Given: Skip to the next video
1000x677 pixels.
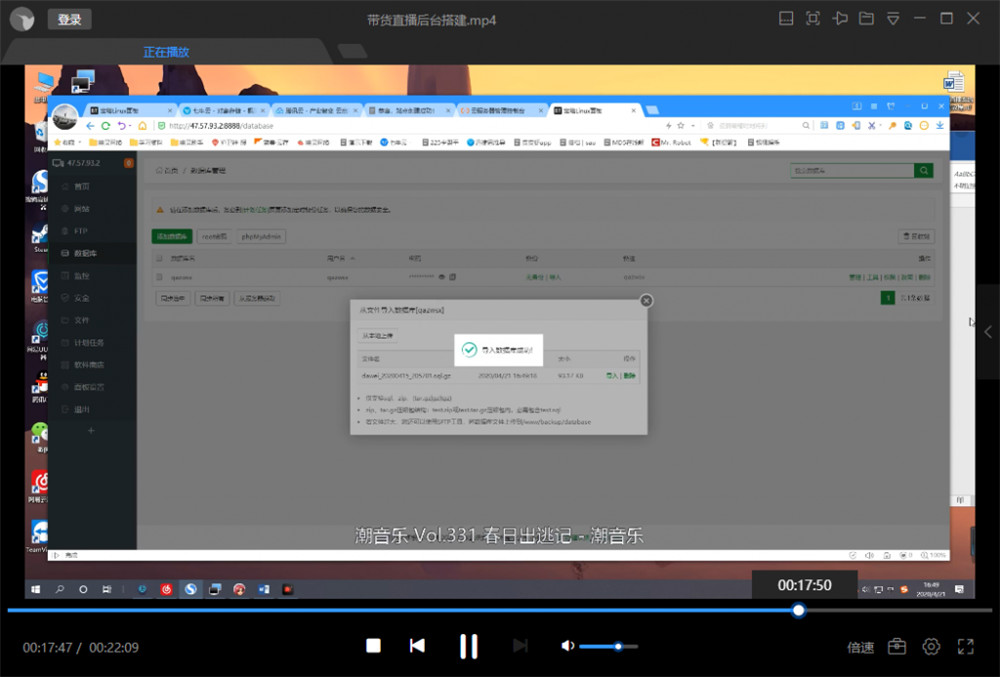Looking at the screenshot, I should pos(520,646).
